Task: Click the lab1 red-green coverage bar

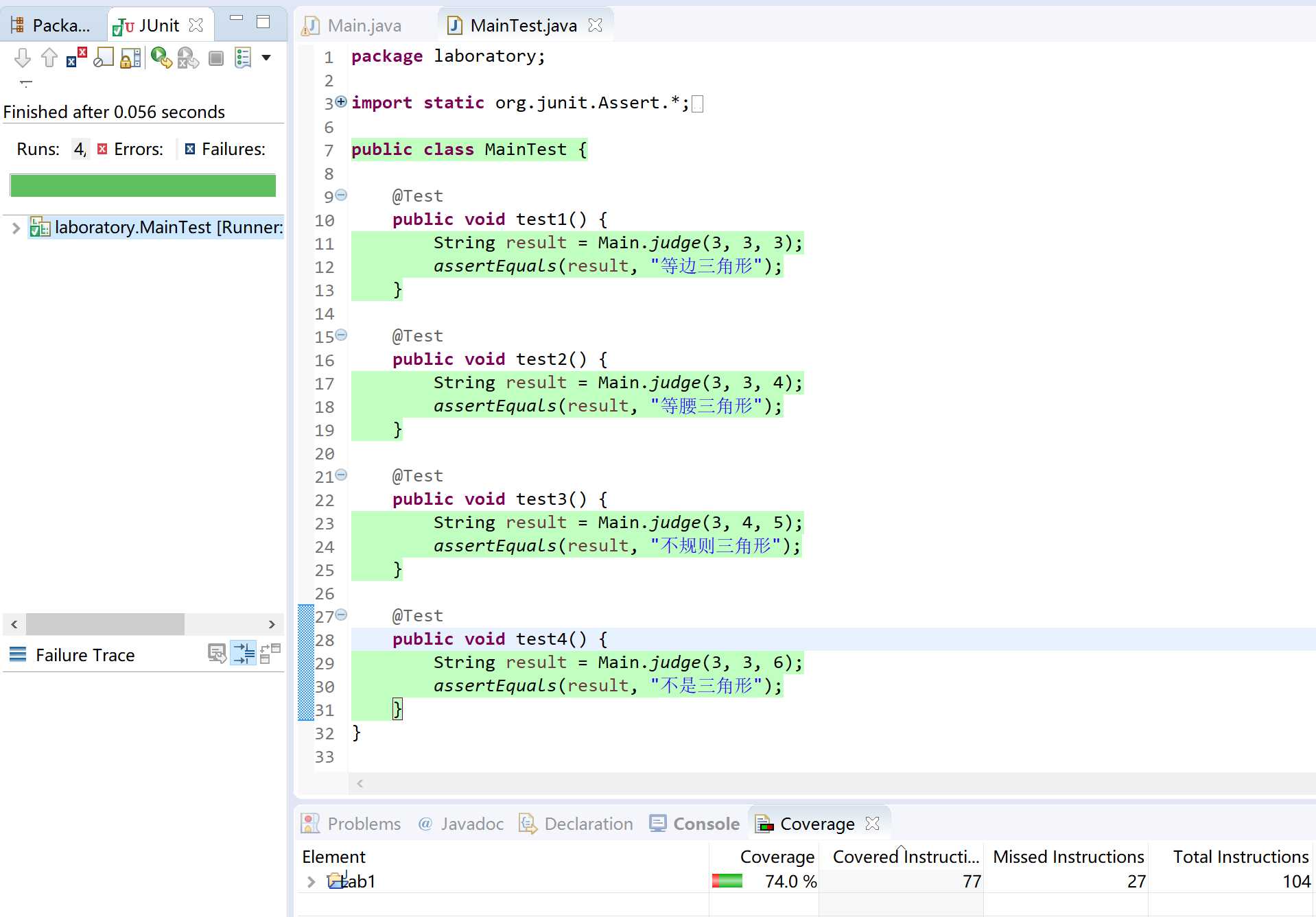Action: coord(727,881)
